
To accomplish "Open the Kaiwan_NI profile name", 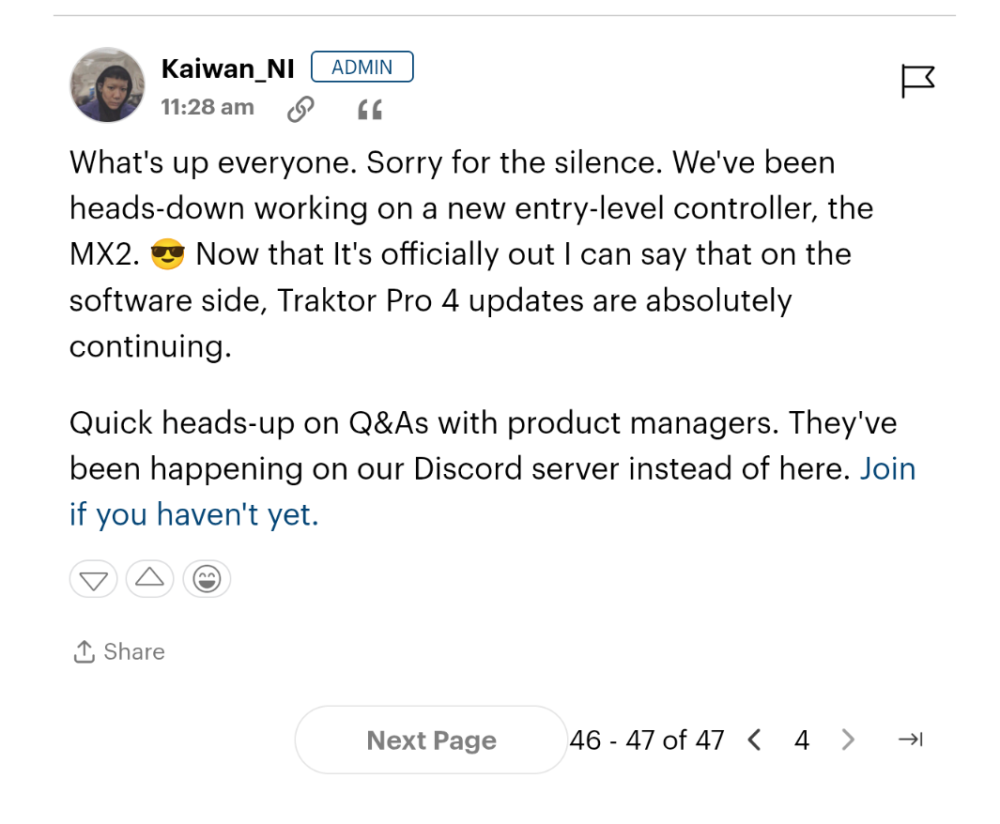I will [227, 69].
